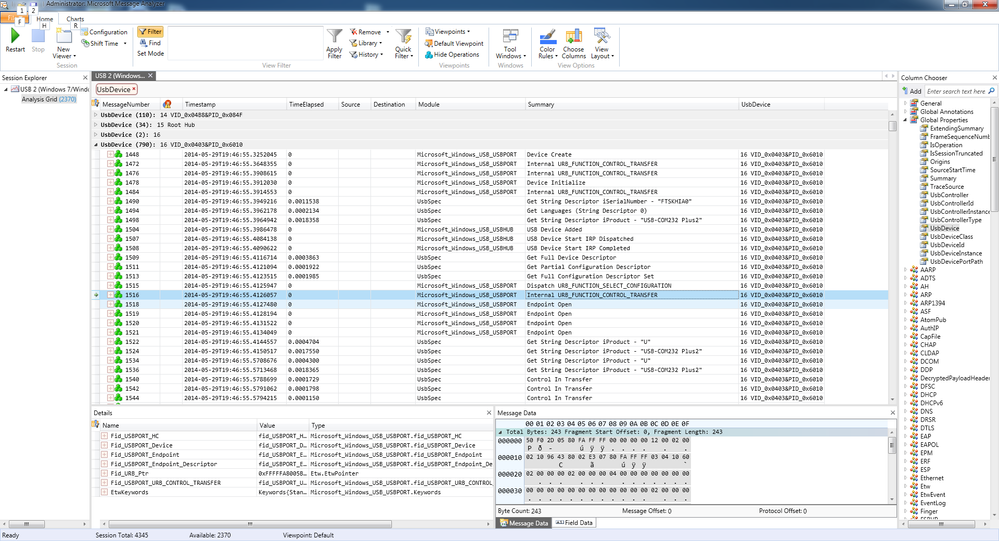Expand Fid_USBPORT_HC in Details
999x541 pixels.
[104, 436]
